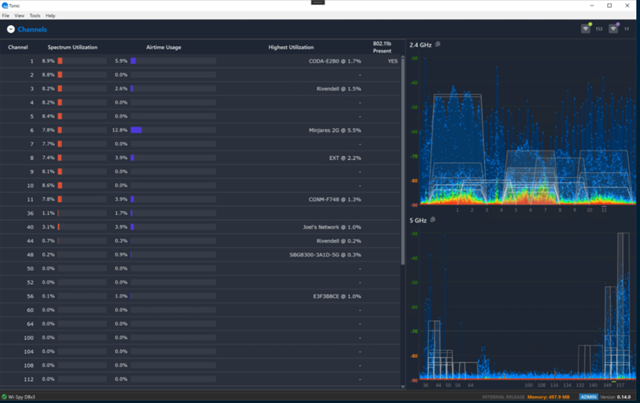
Task: Click the ADMIN badge in status bar
Action: click(x=589, y=397)
